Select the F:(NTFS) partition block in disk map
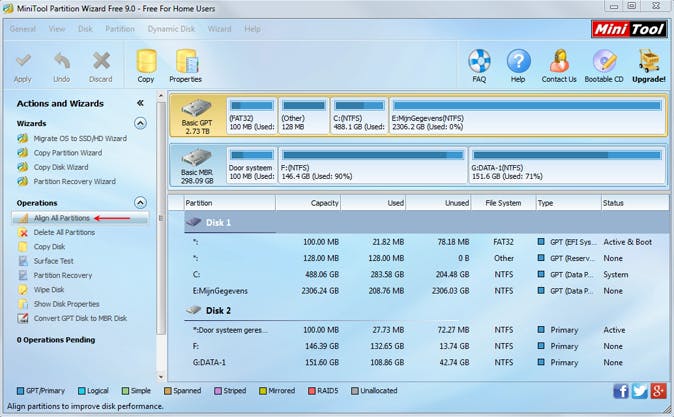The image size is (674, 417). 373,165
